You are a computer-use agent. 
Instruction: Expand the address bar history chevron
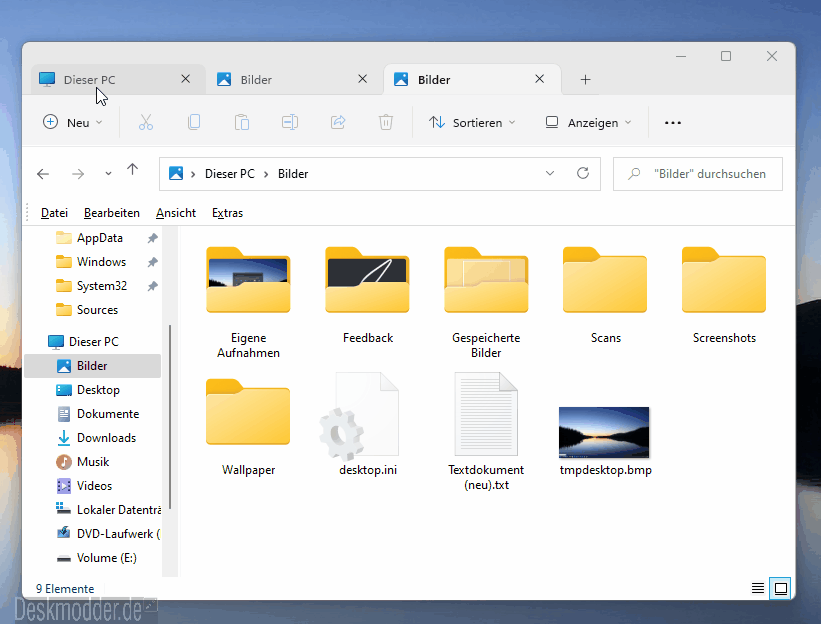pyautogui.click(x=550, y=173)
